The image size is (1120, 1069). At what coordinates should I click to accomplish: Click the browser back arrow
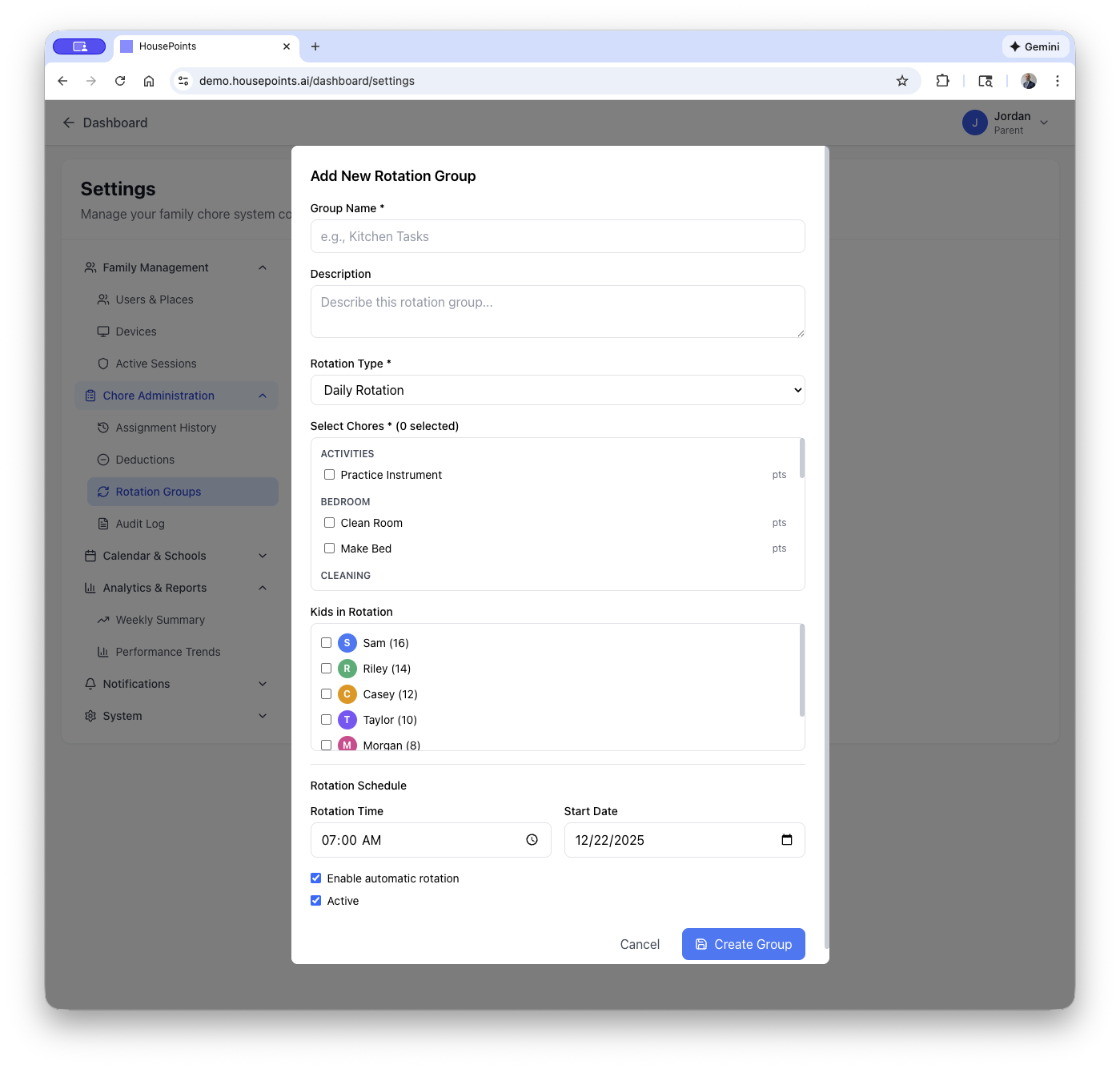pyautogui.click(x=62, y=81)
